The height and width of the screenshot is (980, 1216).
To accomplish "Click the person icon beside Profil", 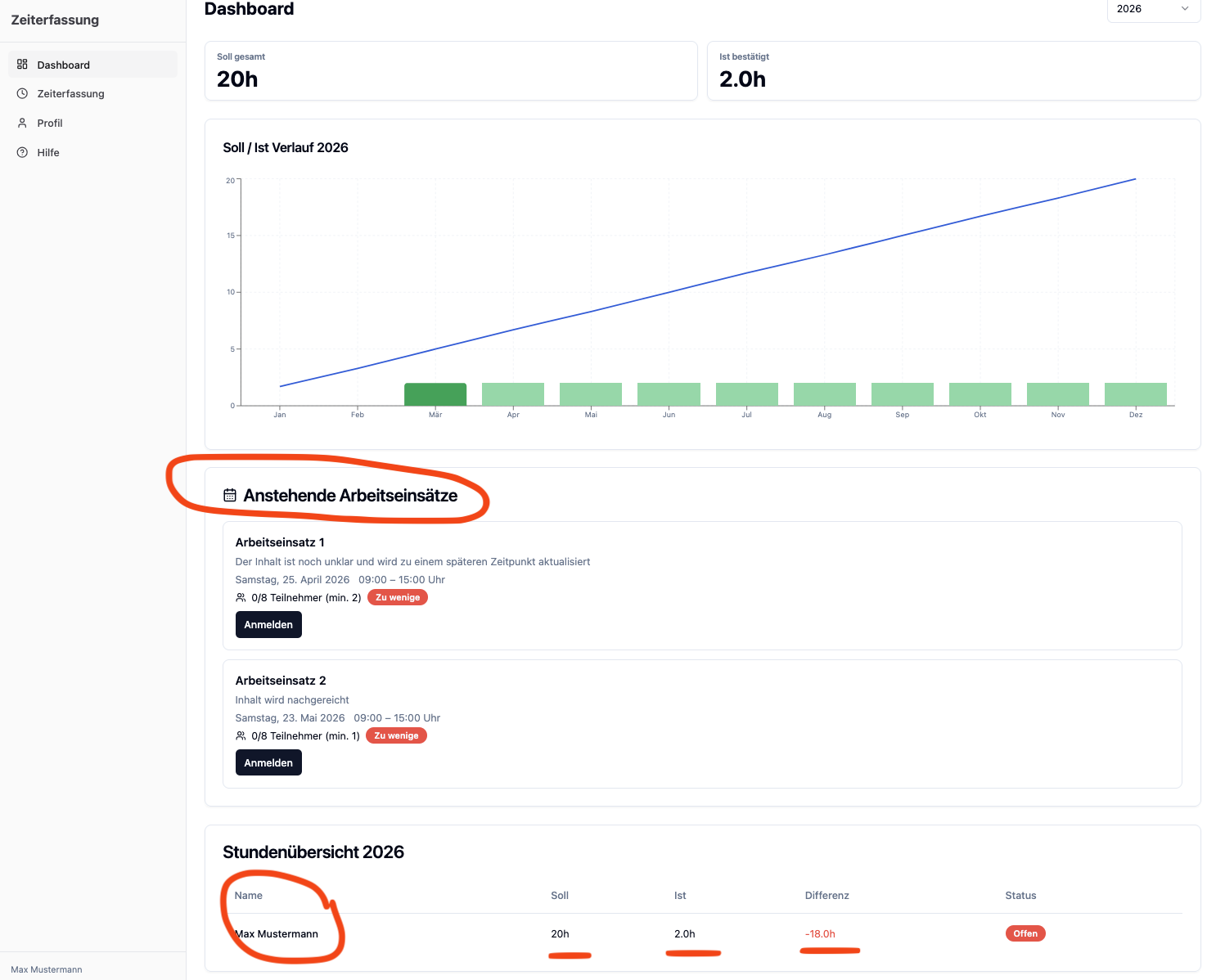I will pos(22,124).
